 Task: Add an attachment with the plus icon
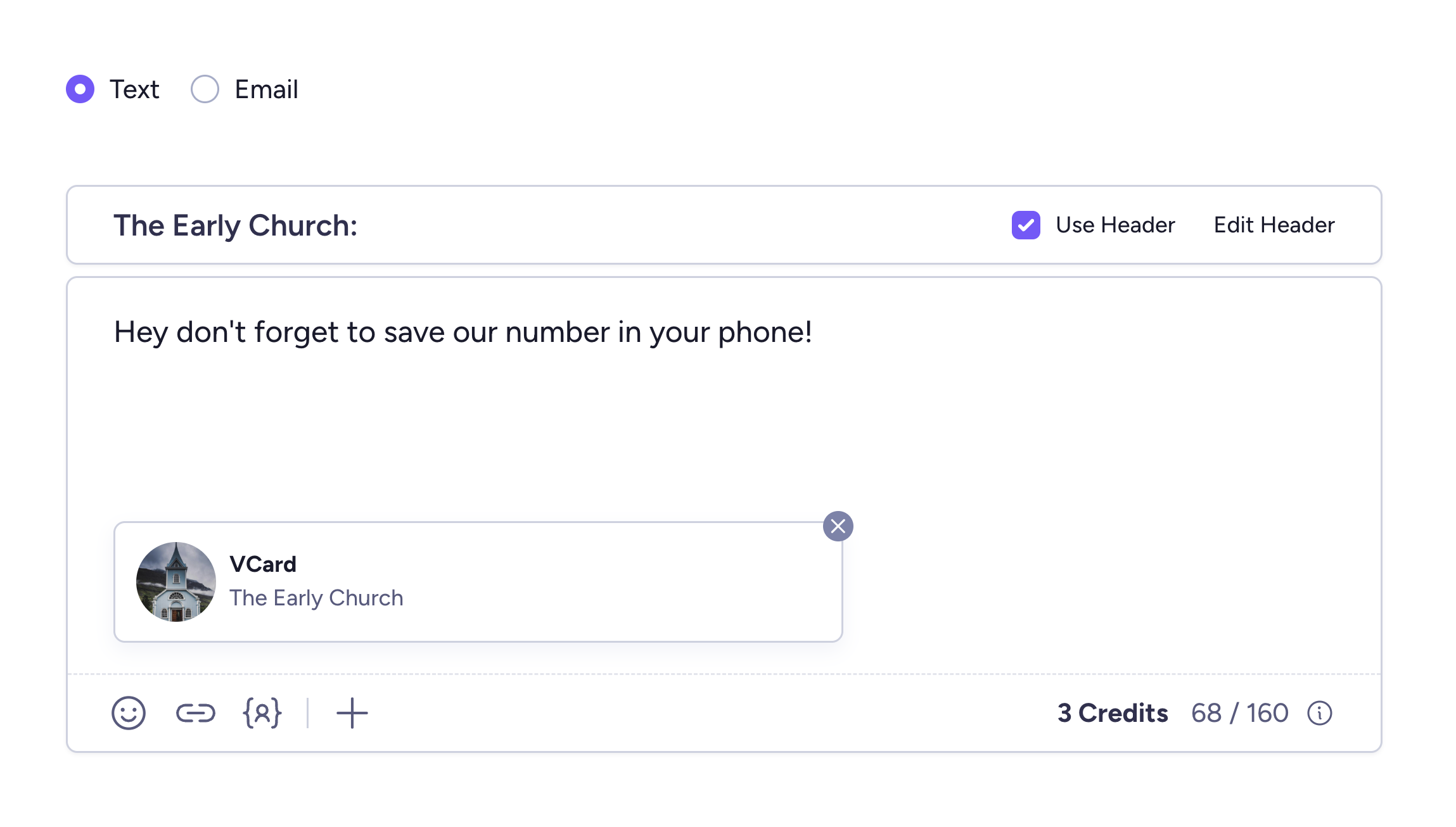click(352, 714)
